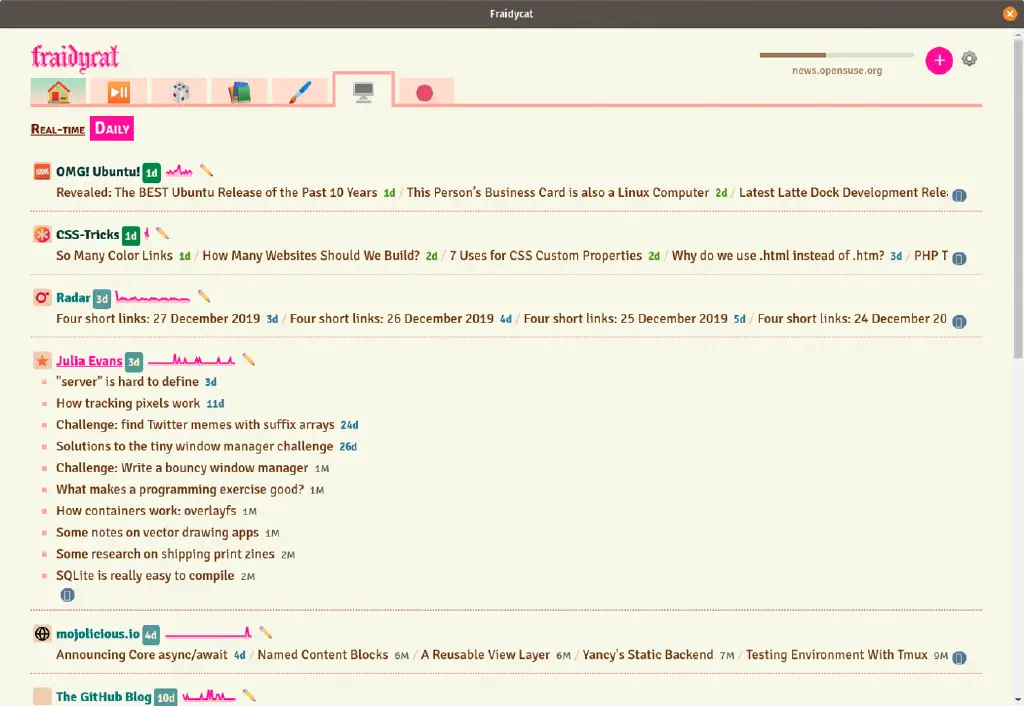Click the fraidycat logo

tap(74, 57)
